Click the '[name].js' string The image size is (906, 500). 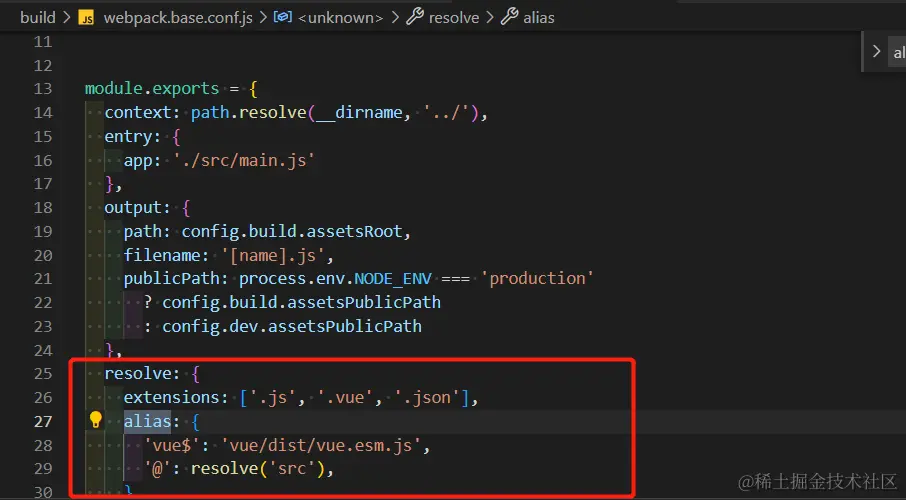click(x=272, y=255)
